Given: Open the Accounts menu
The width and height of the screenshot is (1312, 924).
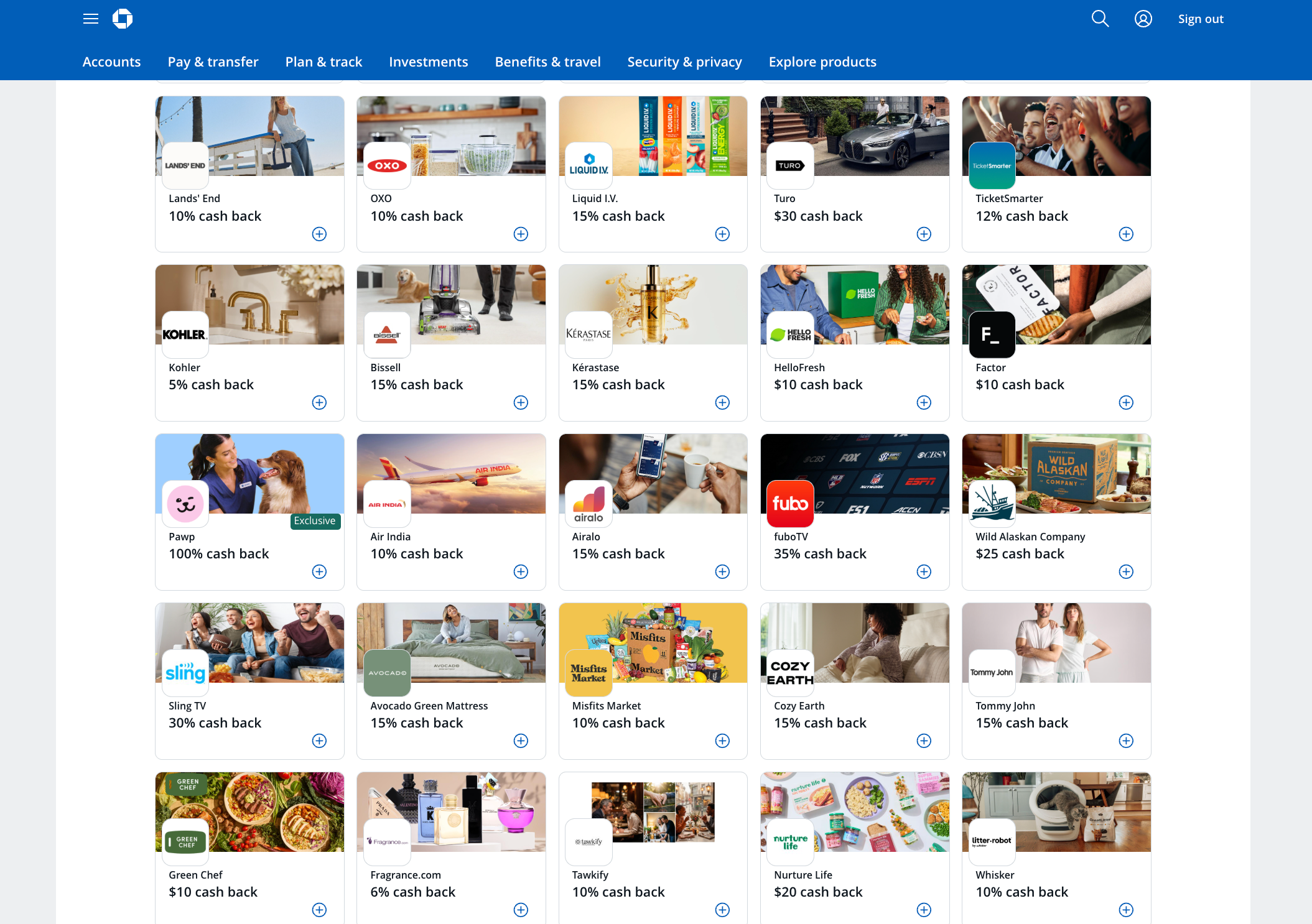Looking at the screenshot, I should click(x=111, y=62).
